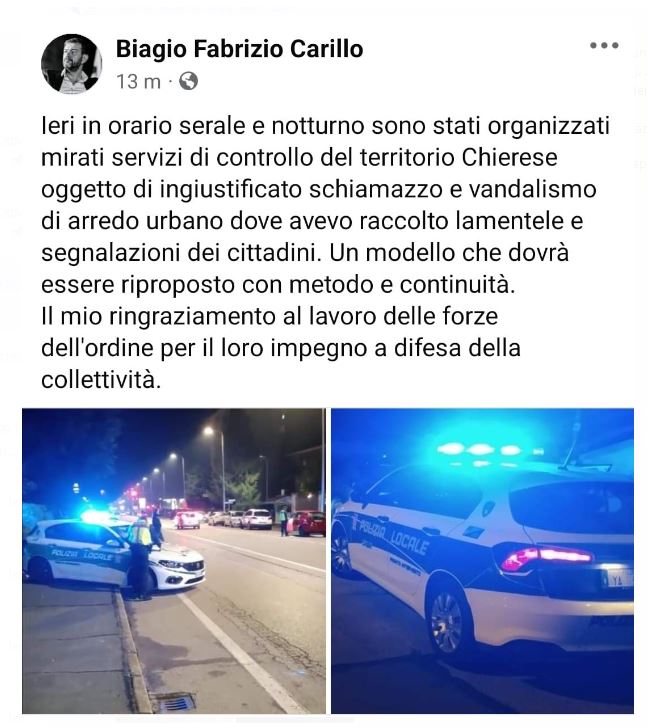Click the final word 'collettività.' in the post
647x728 pixels.
pyautogui.click(x=101, y=380)
